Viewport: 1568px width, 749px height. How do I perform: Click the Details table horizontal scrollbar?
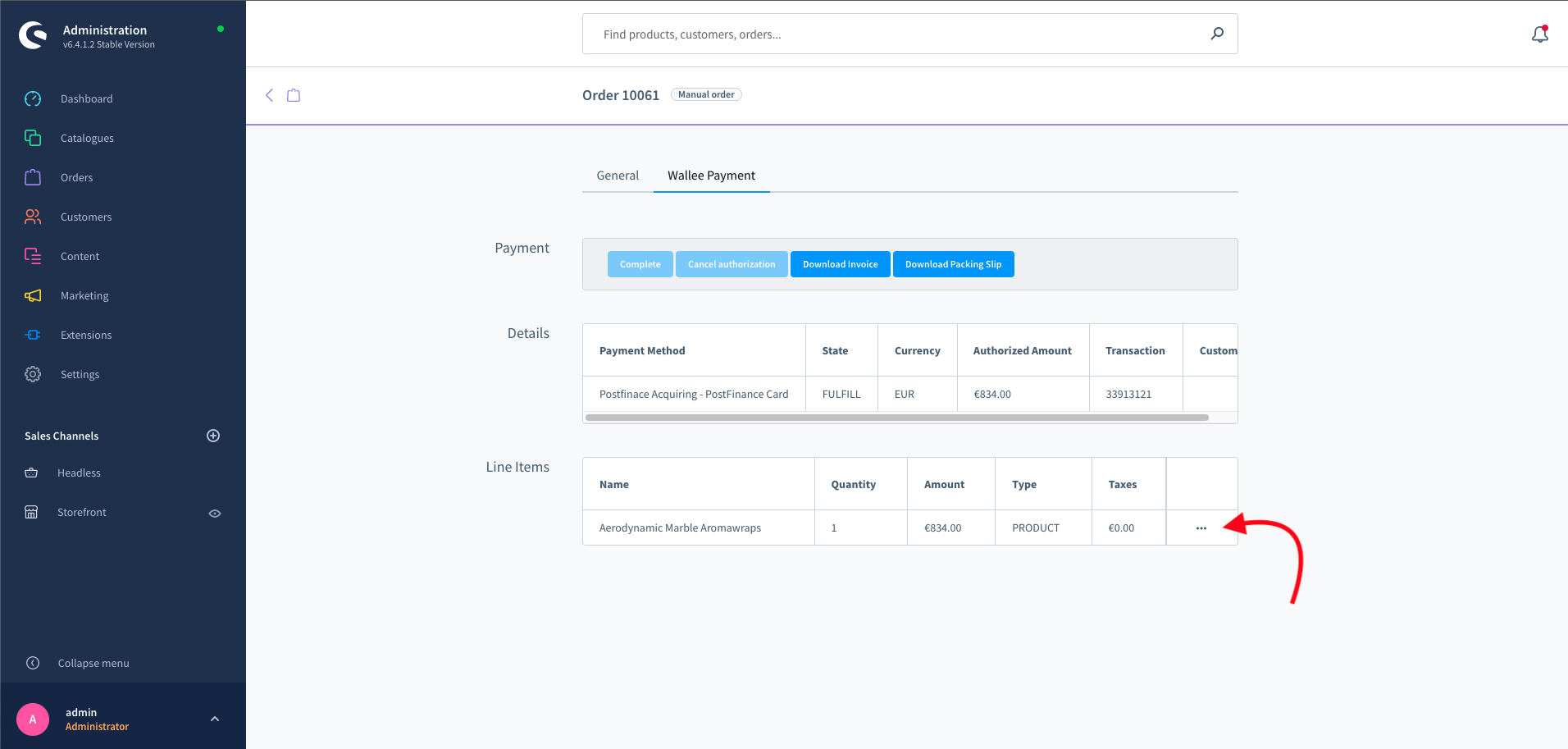coord(896,418)
